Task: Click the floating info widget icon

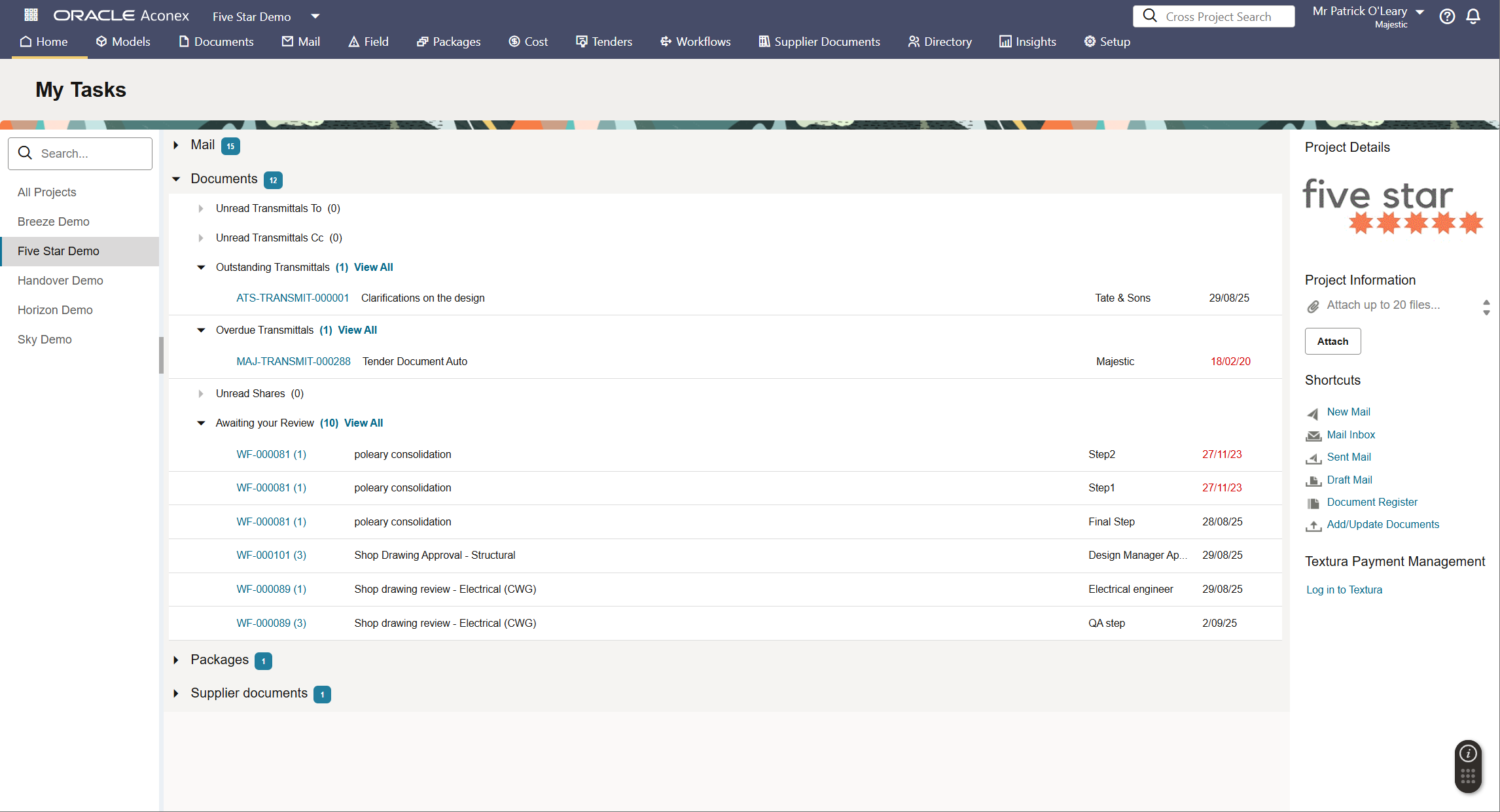Action: click(1468, 754)
